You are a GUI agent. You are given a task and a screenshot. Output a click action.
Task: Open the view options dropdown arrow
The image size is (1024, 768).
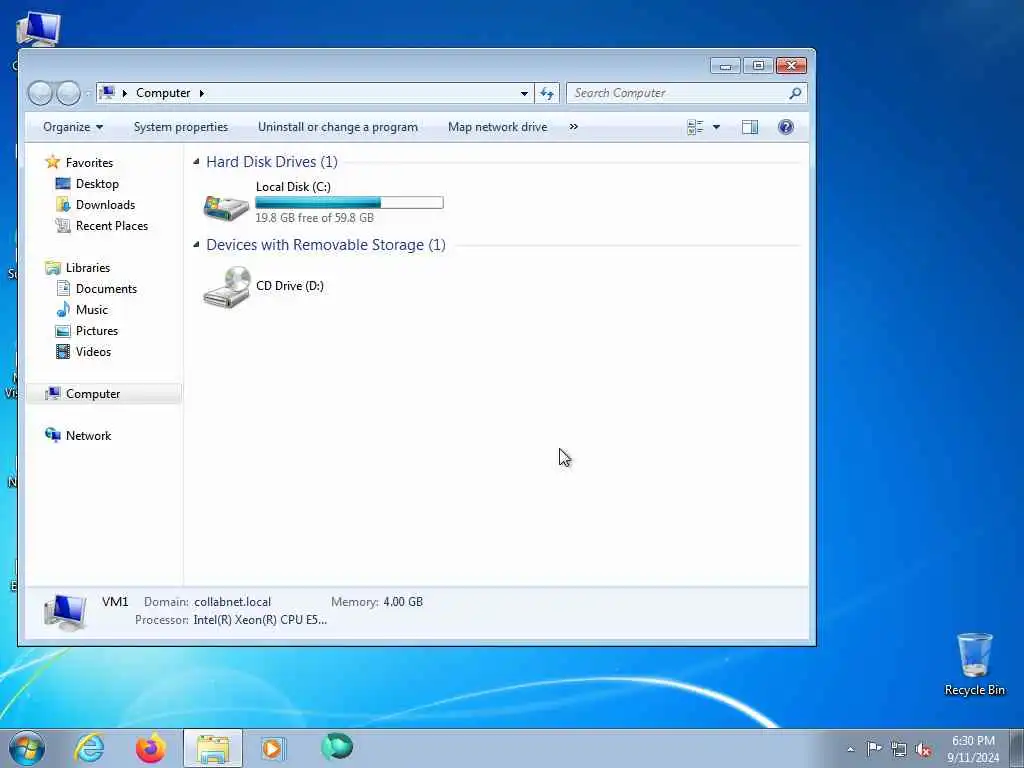(716, 127)
